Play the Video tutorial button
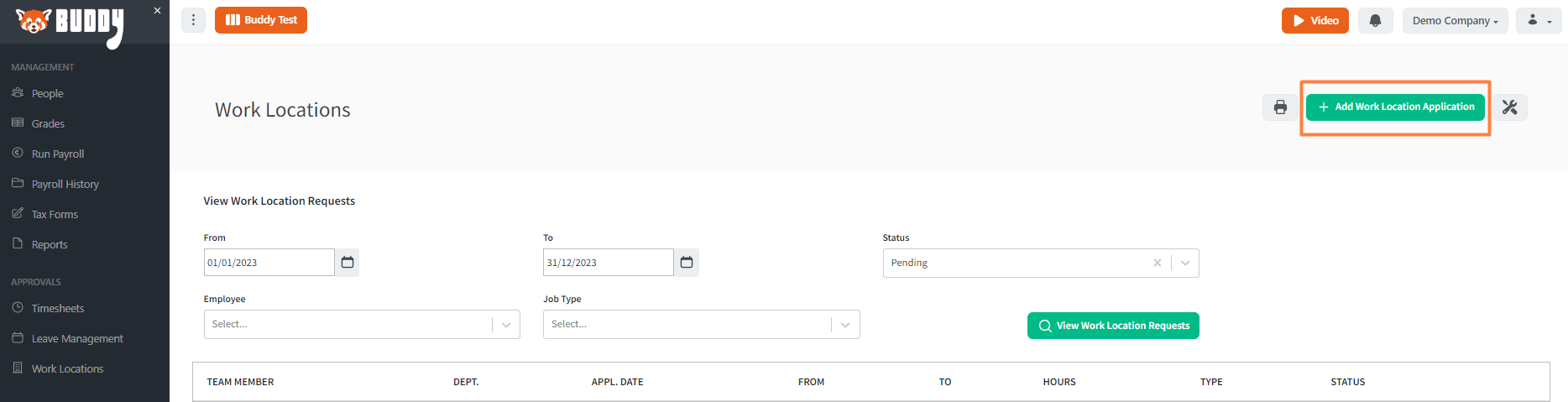Image resolution: width=1568 pixels, height=402 pixels. (1315, 20)
